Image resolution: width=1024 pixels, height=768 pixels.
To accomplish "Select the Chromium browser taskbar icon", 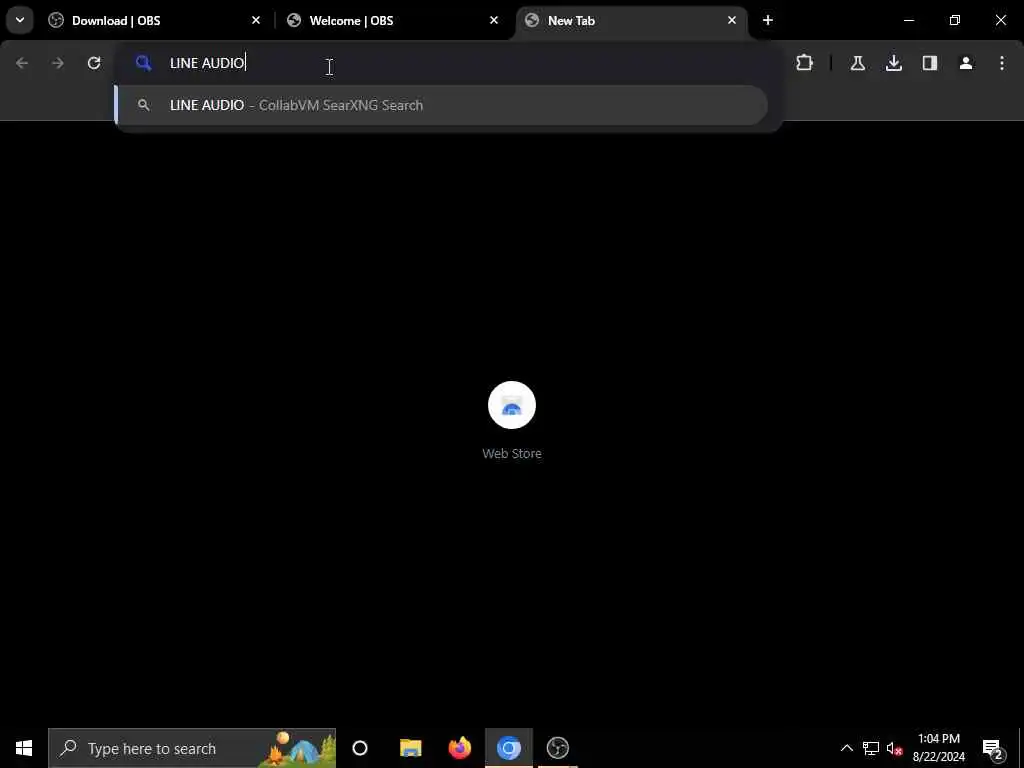I will coord(509,748).
